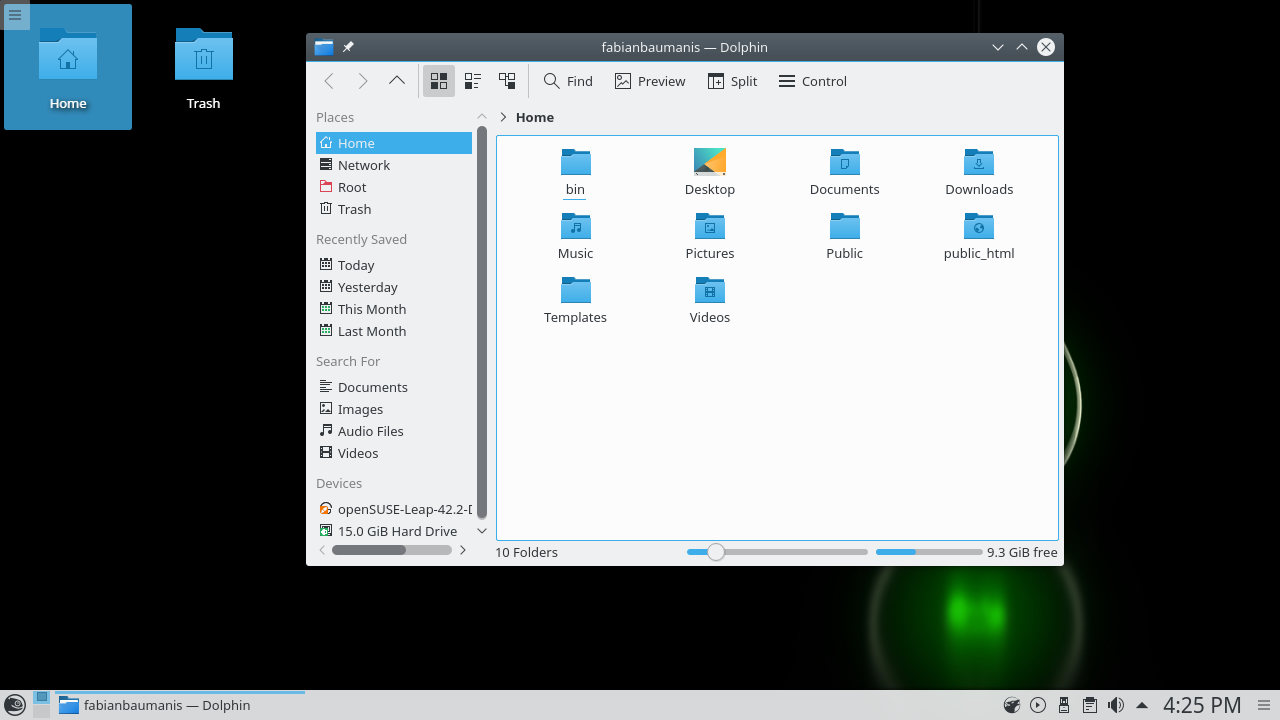
Task: Select the Music folder icon
Action: [575, 227]
